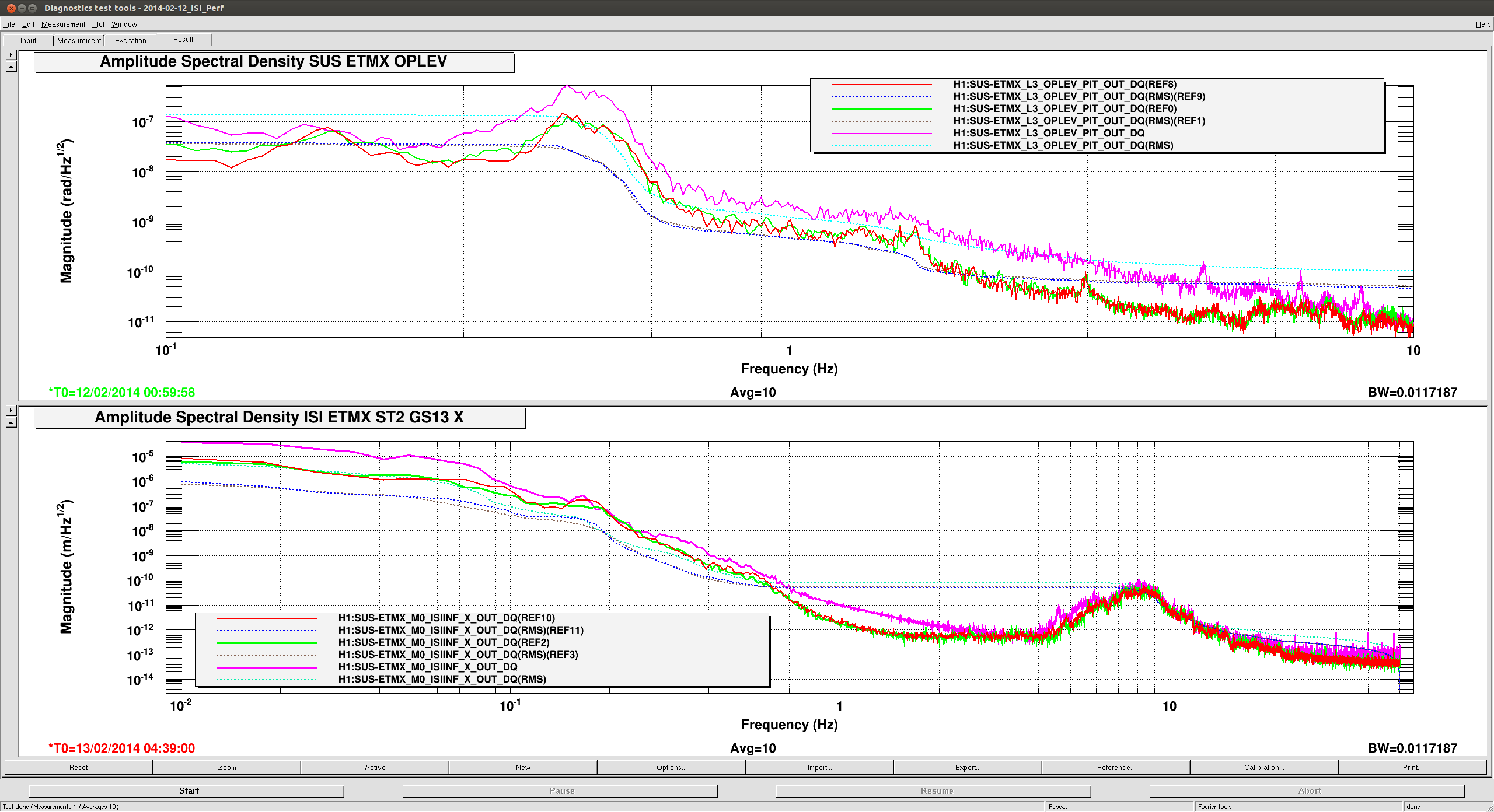The height and width of the screenshot is (812, 1494).
Task: Open the Measurement menu
Action: click(63, 24)
